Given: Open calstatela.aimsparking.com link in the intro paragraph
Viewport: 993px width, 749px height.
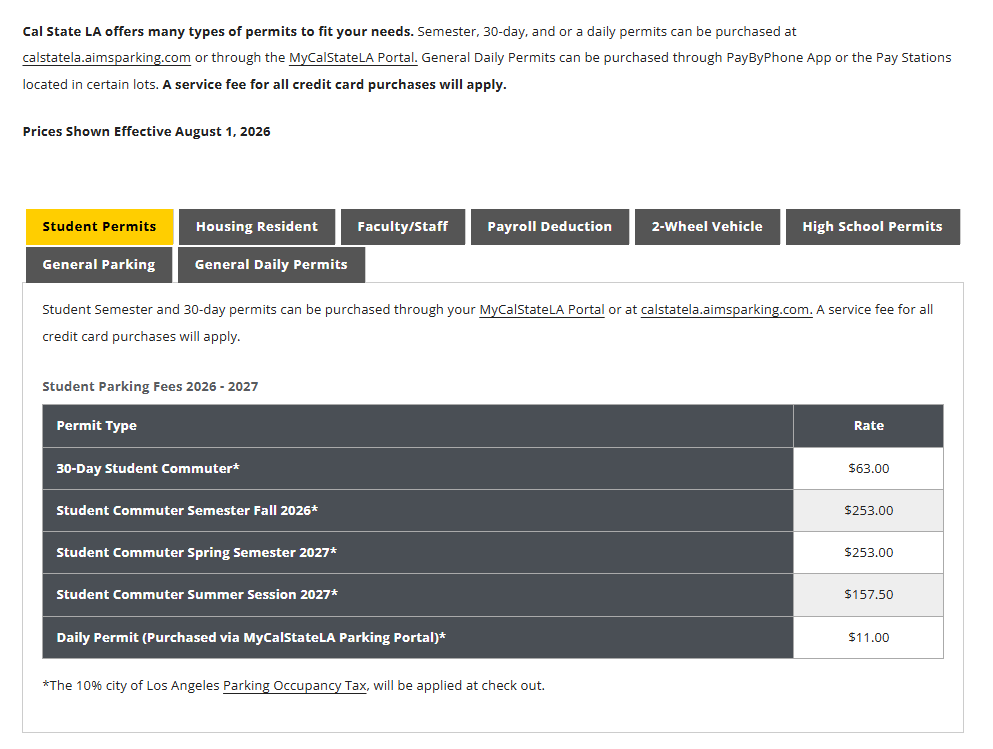Looking at the screenshot, I should 106,58.
